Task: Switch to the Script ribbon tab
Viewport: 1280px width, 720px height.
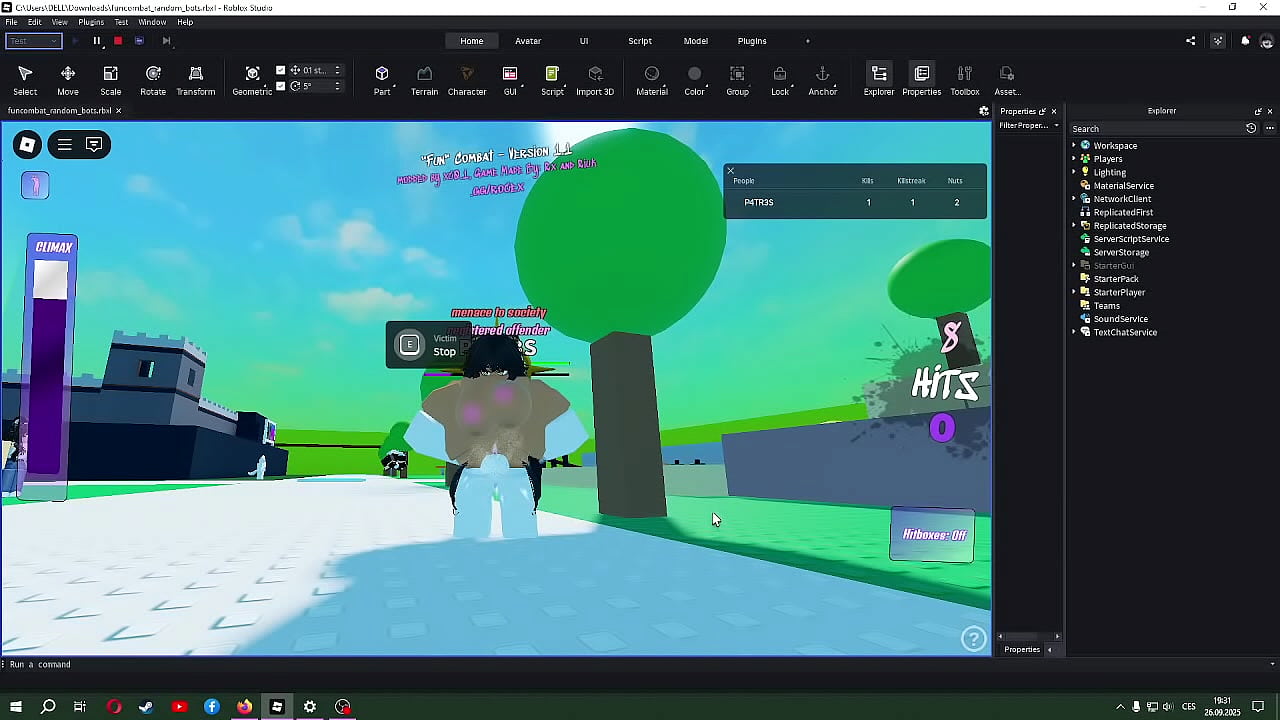Action: (639, 41)
